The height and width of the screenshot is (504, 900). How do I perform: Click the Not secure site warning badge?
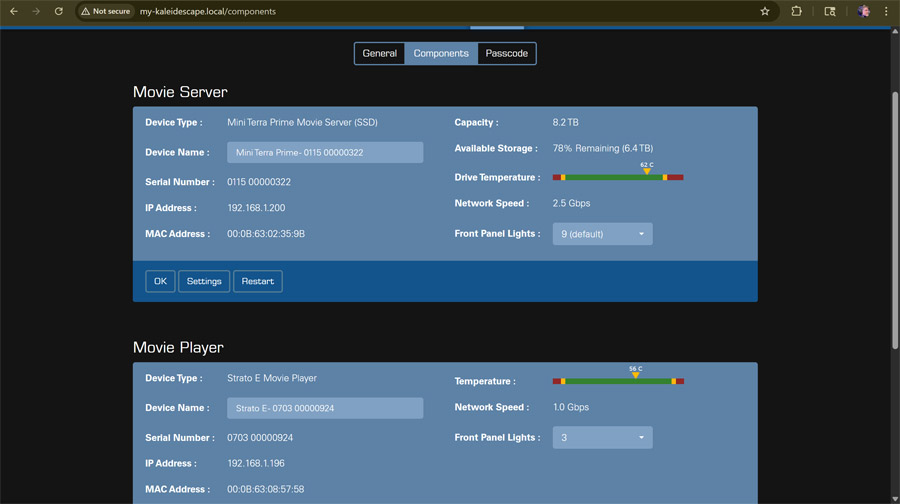pos(106,11)
